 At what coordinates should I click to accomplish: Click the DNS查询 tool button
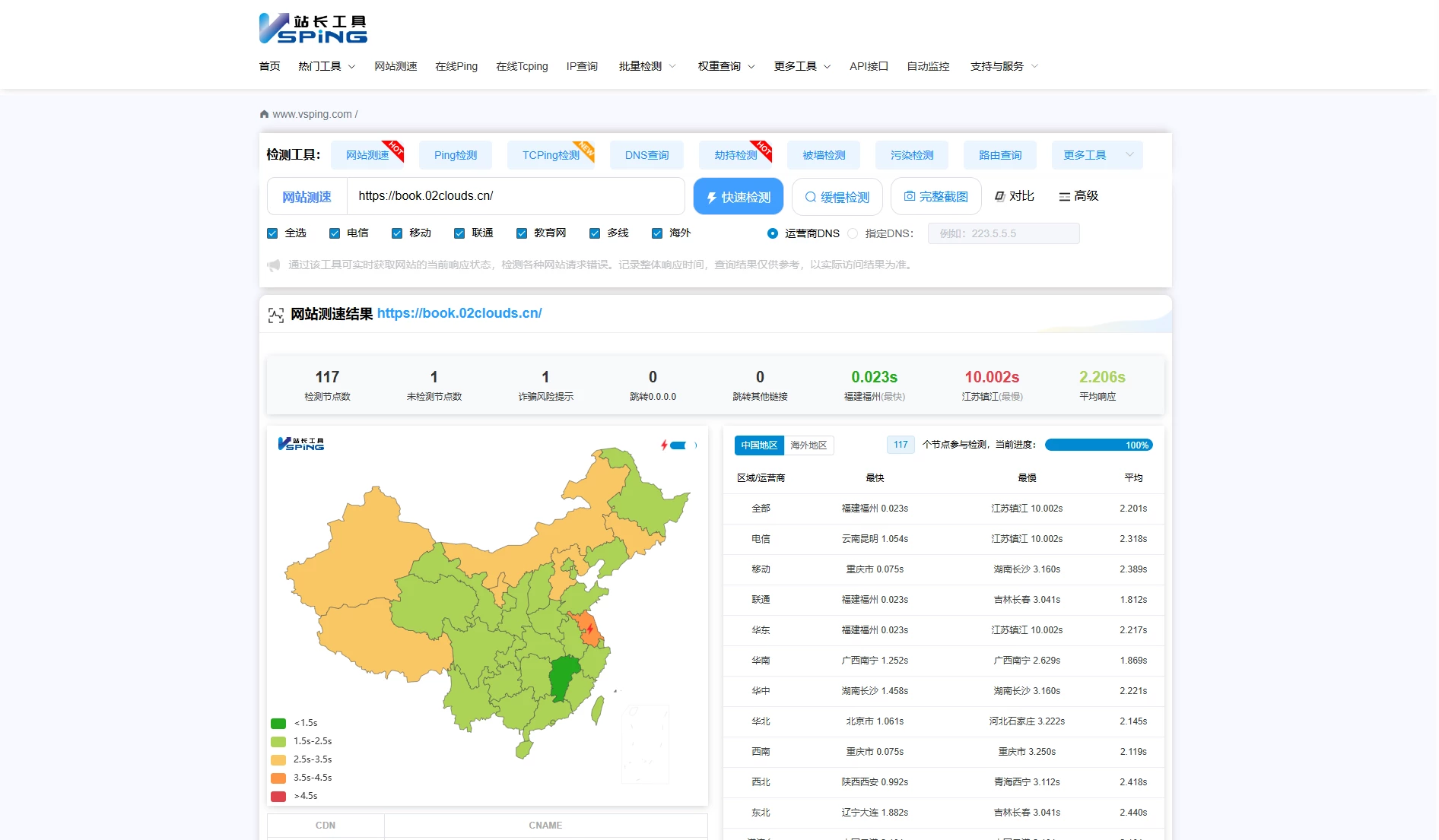coord(646,155)
